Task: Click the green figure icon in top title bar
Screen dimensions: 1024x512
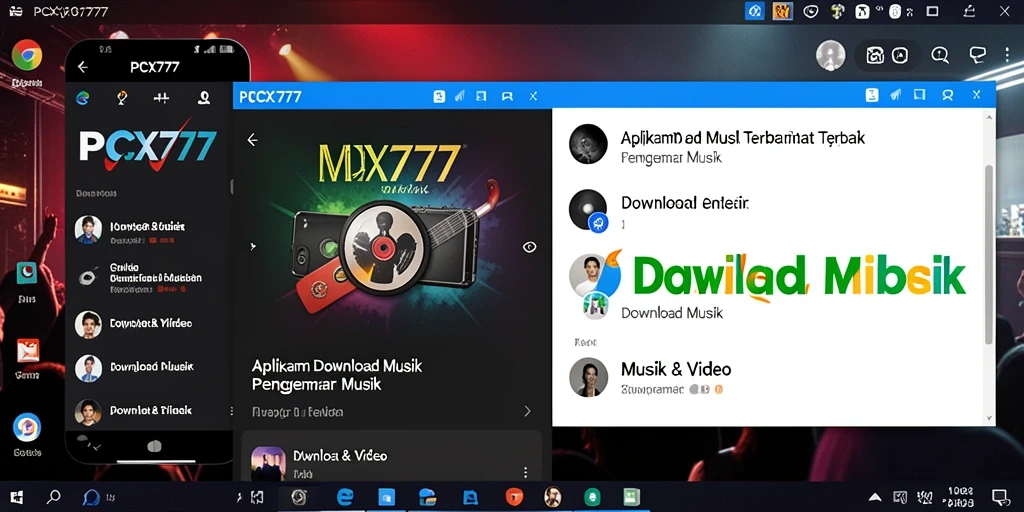Action: point(838,11)
